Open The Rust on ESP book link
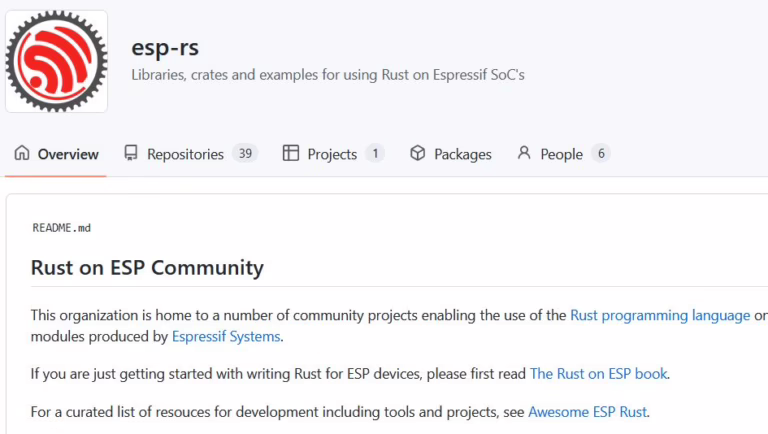768x434 pixels. (x=598, y=374)
